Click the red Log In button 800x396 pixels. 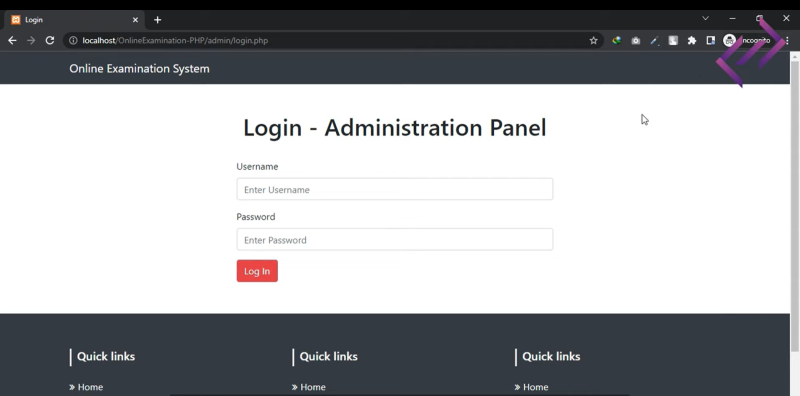coord(257,271)
